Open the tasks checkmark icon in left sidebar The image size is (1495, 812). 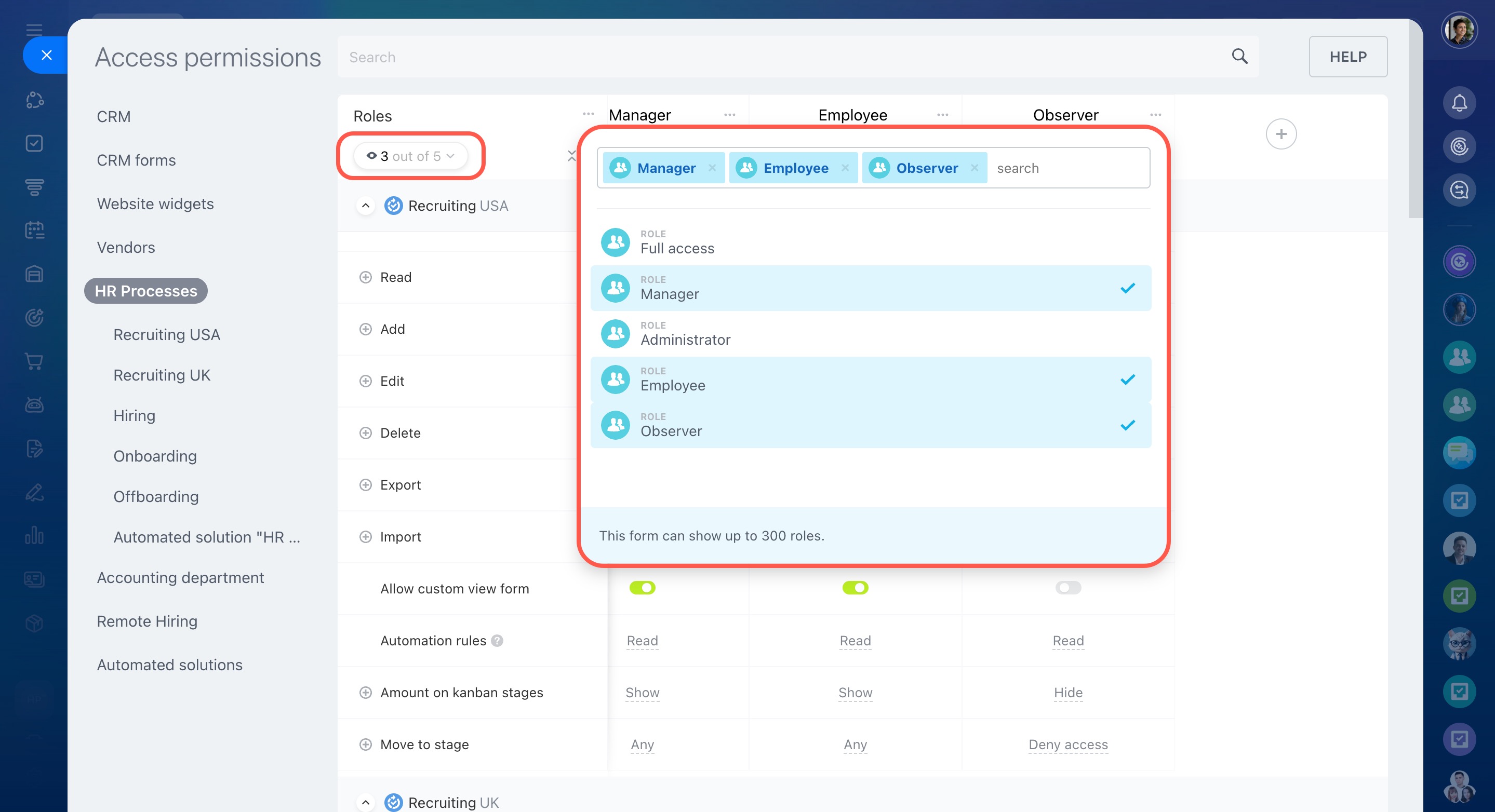tap(34, 143)
